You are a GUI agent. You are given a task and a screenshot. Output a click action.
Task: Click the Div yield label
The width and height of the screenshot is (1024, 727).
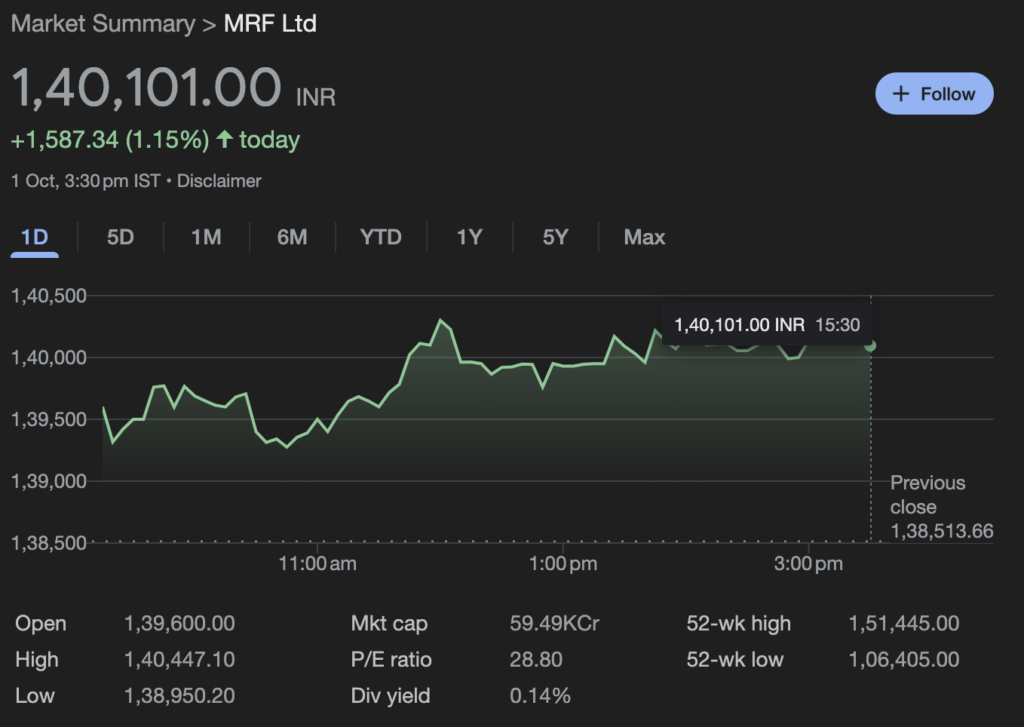tap(391, 696)
